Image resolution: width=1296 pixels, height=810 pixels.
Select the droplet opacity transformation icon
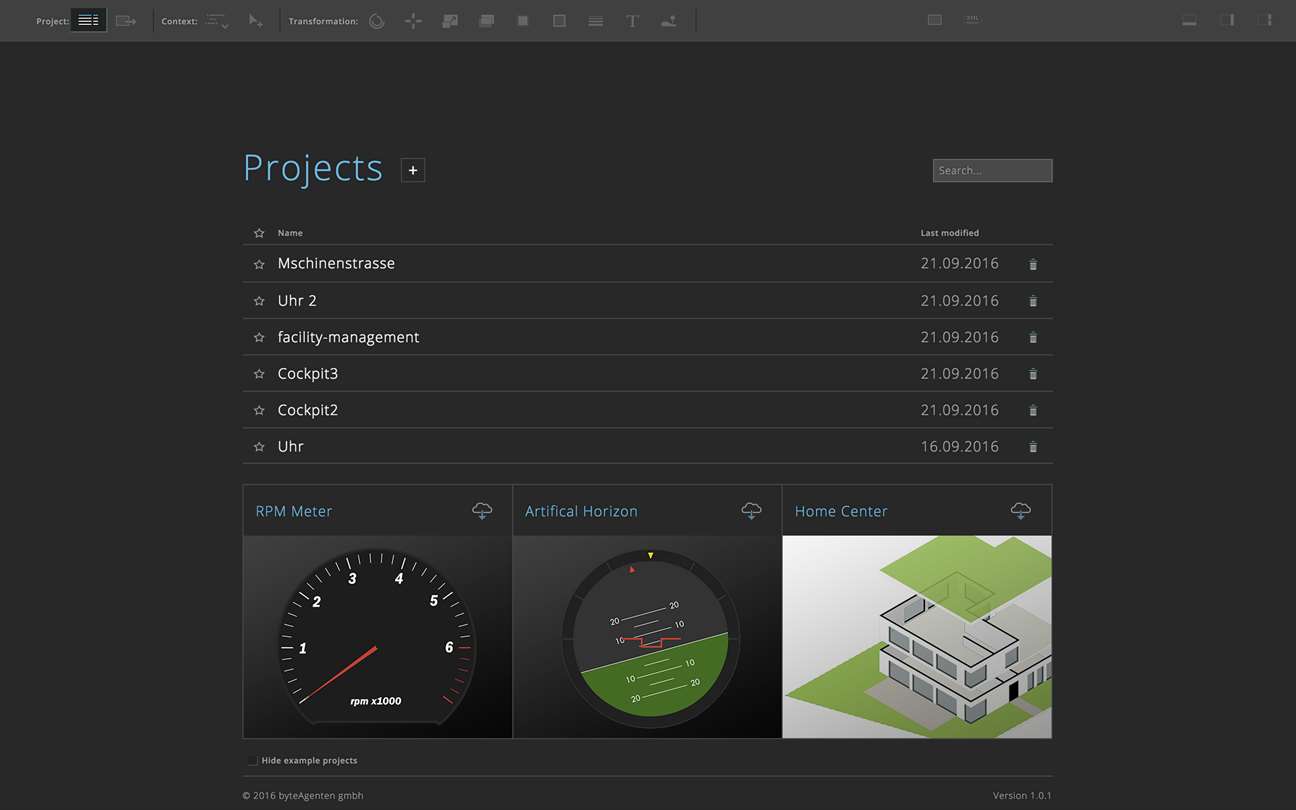click(x=376, y=20)
